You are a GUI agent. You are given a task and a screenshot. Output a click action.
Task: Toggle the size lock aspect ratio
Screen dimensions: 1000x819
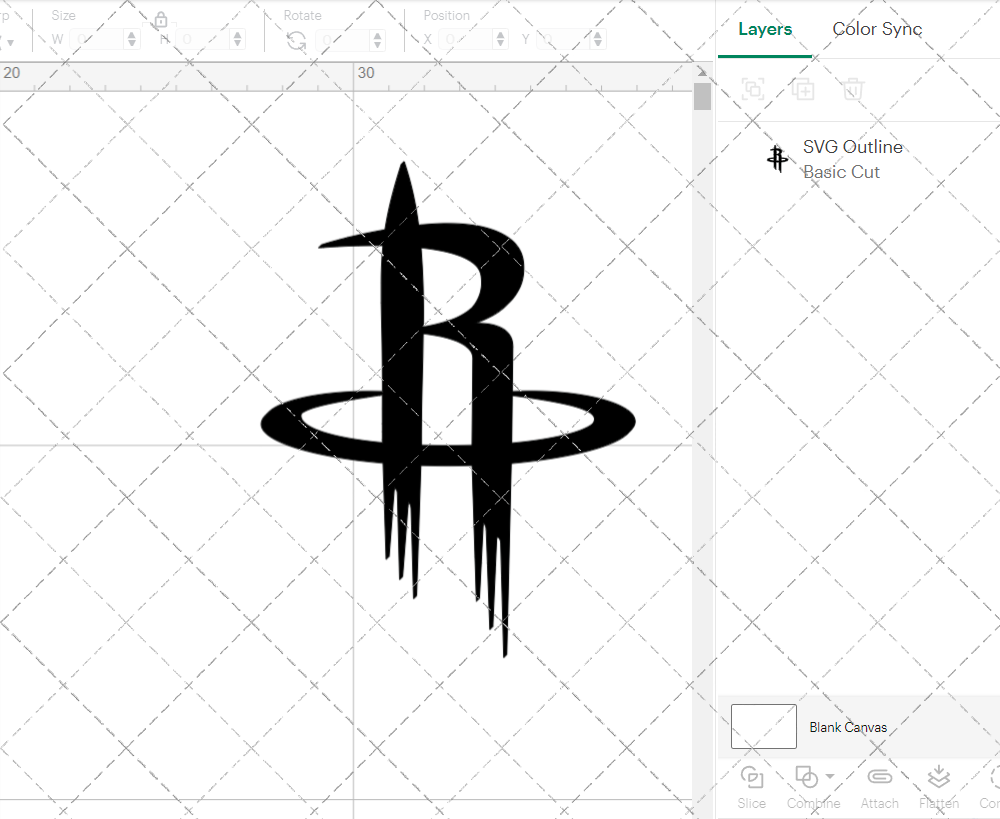click(161, 20)
